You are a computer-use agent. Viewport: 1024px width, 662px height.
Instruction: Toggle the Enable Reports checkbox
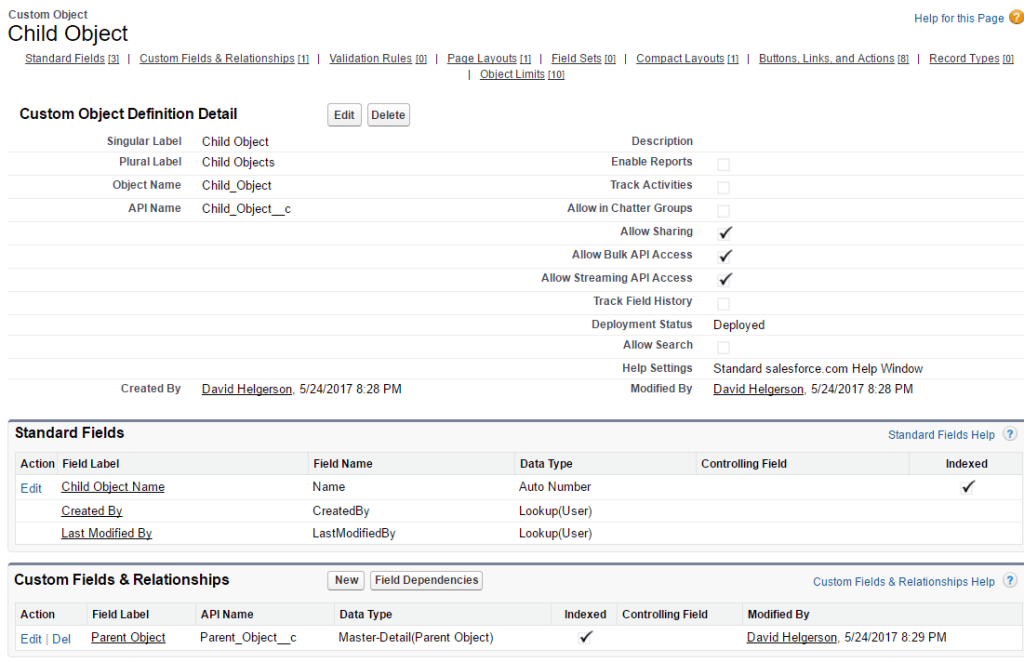tap(723, 164)
